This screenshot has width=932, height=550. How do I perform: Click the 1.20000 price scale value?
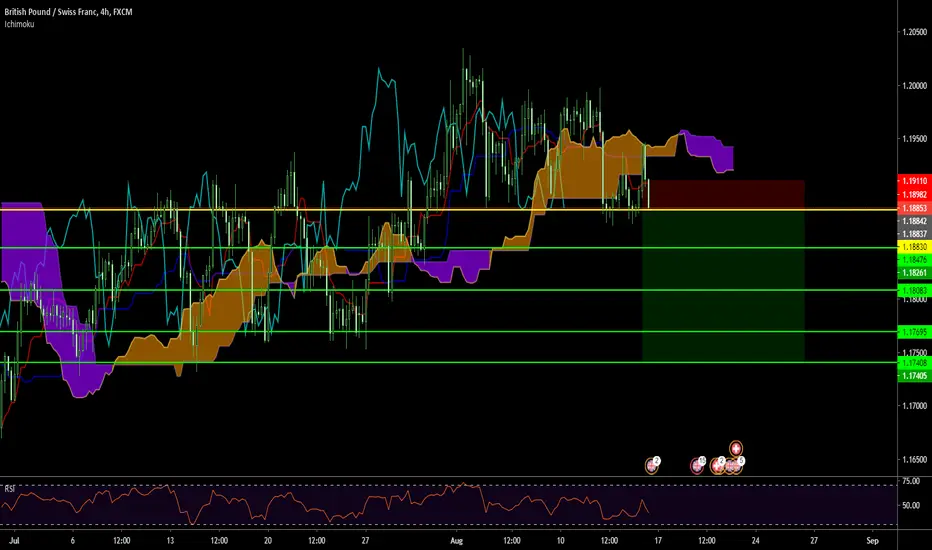pyautogui.click(x=914, y=86)
